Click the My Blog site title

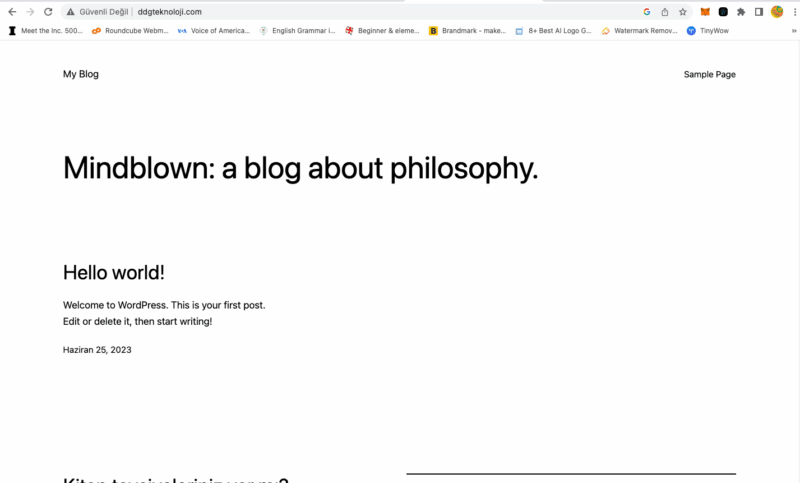81,74
